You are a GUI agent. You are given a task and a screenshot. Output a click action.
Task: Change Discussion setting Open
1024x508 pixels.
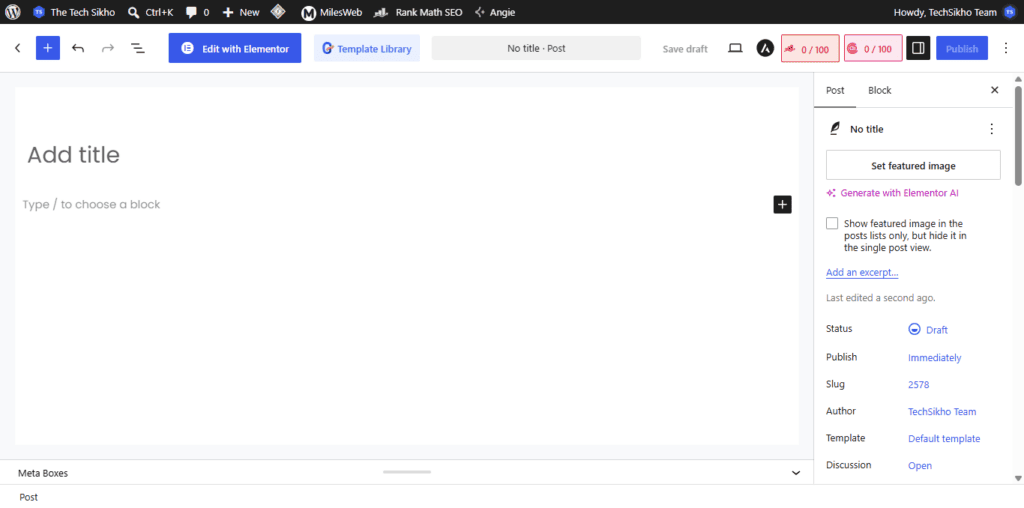tap(920, 466)
